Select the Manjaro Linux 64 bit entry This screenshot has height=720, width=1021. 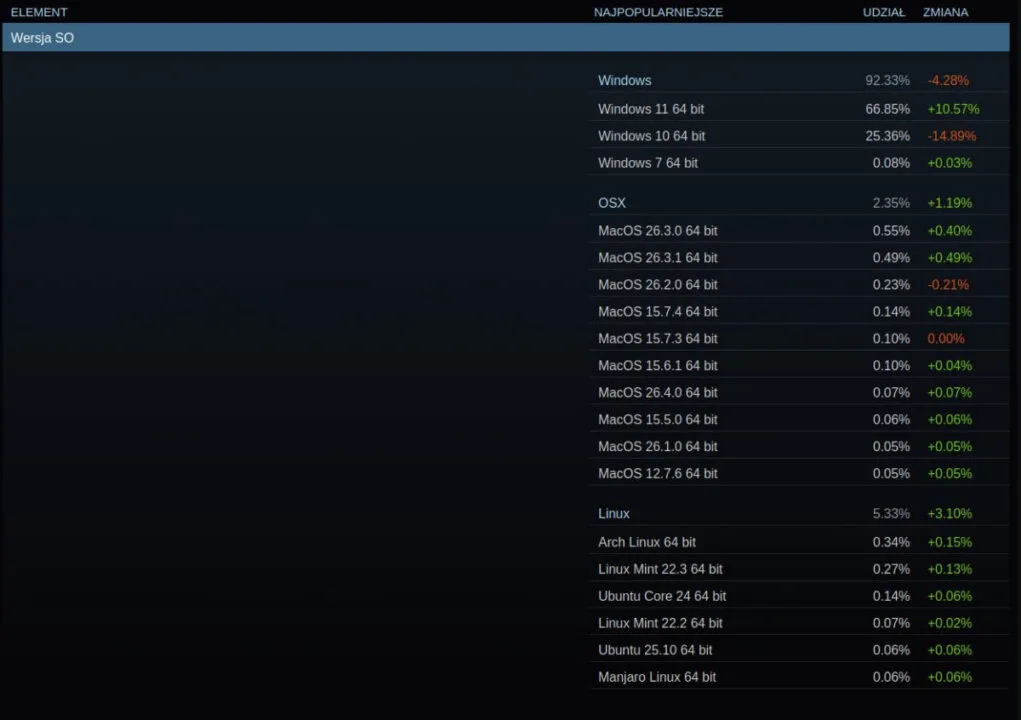[x=659, y=676]
